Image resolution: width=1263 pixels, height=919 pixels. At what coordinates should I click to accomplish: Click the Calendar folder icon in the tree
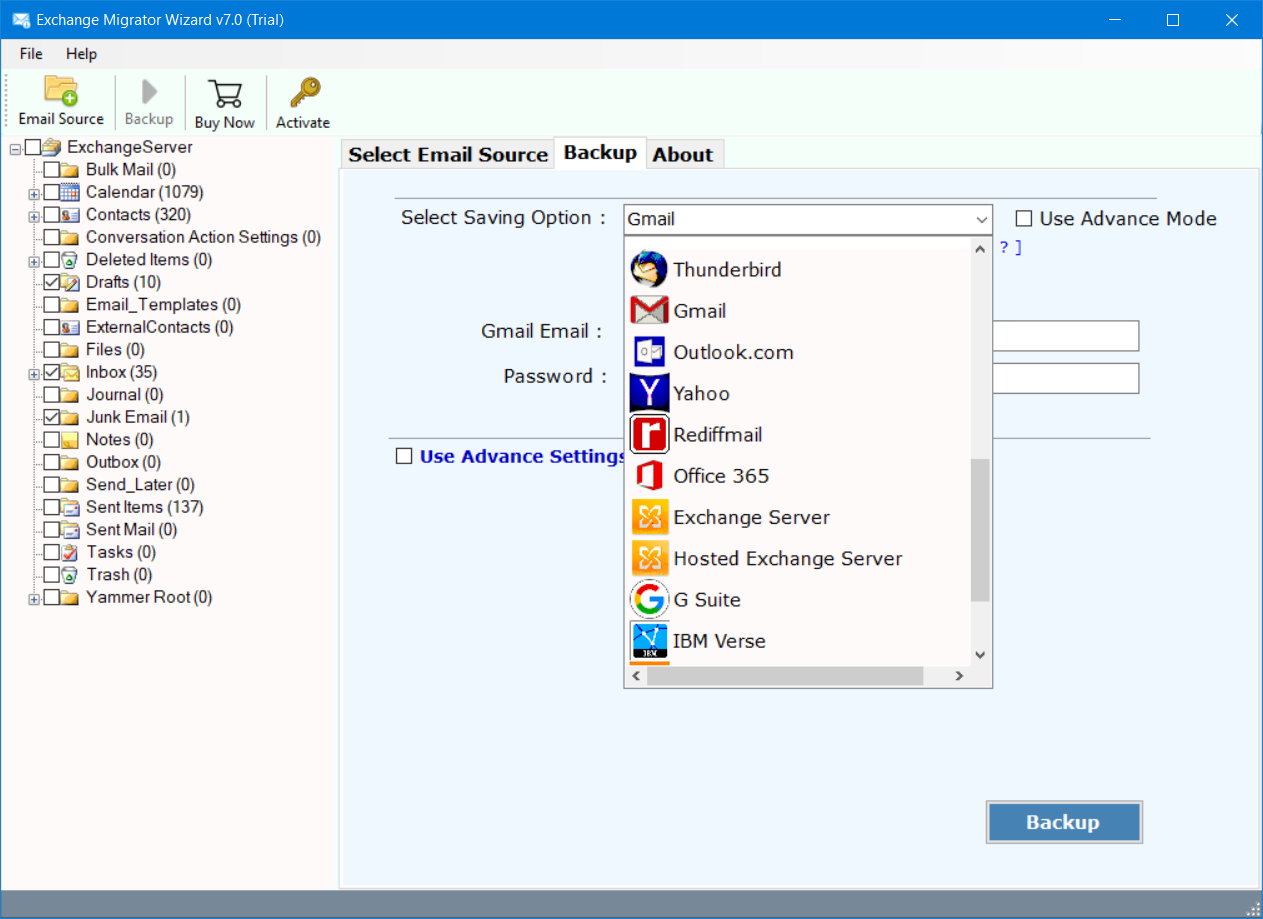click(70, 192)
